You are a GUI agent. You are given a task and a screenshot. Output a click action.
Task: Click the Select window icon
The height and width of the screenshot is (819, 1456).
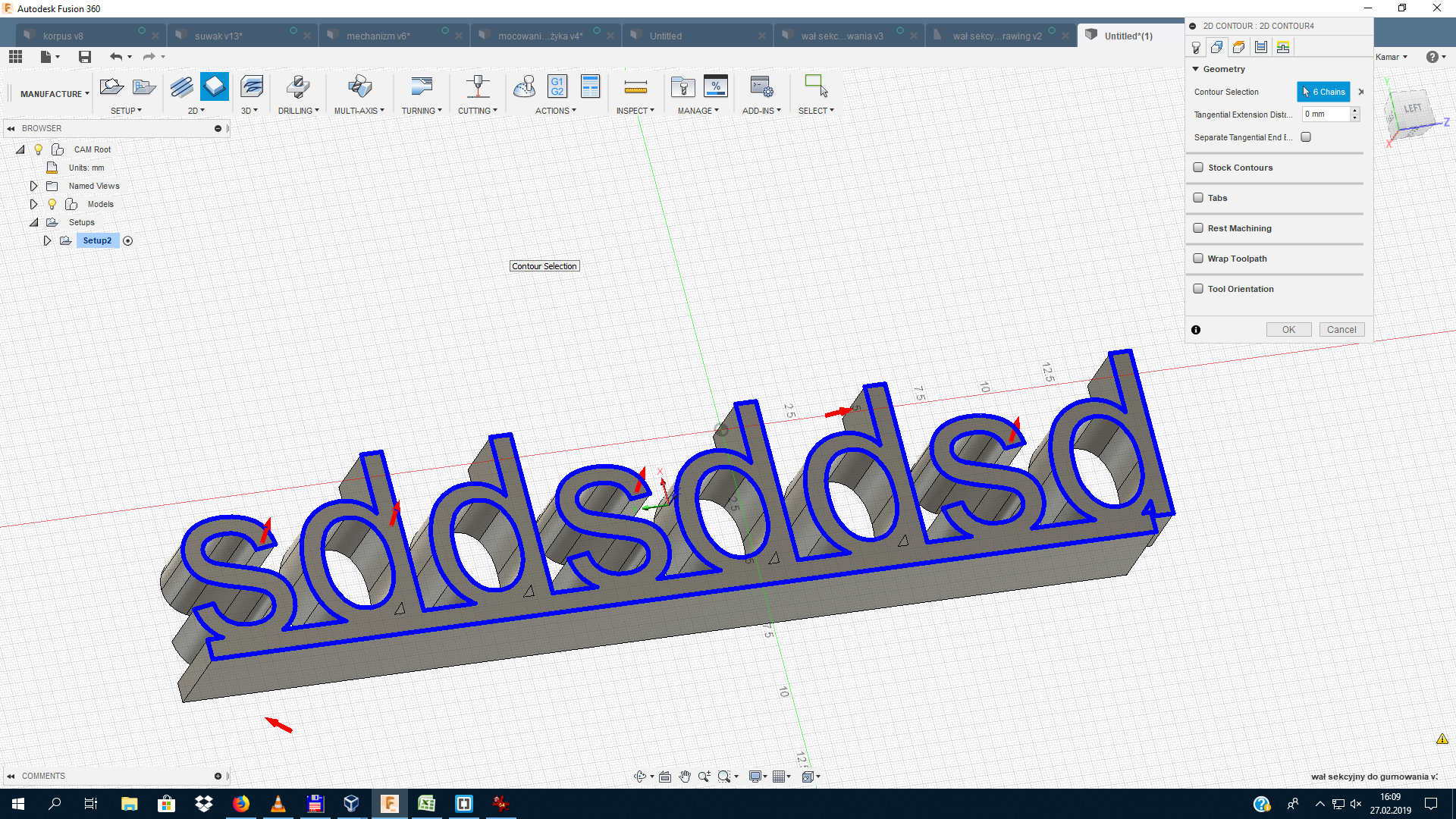816,85
